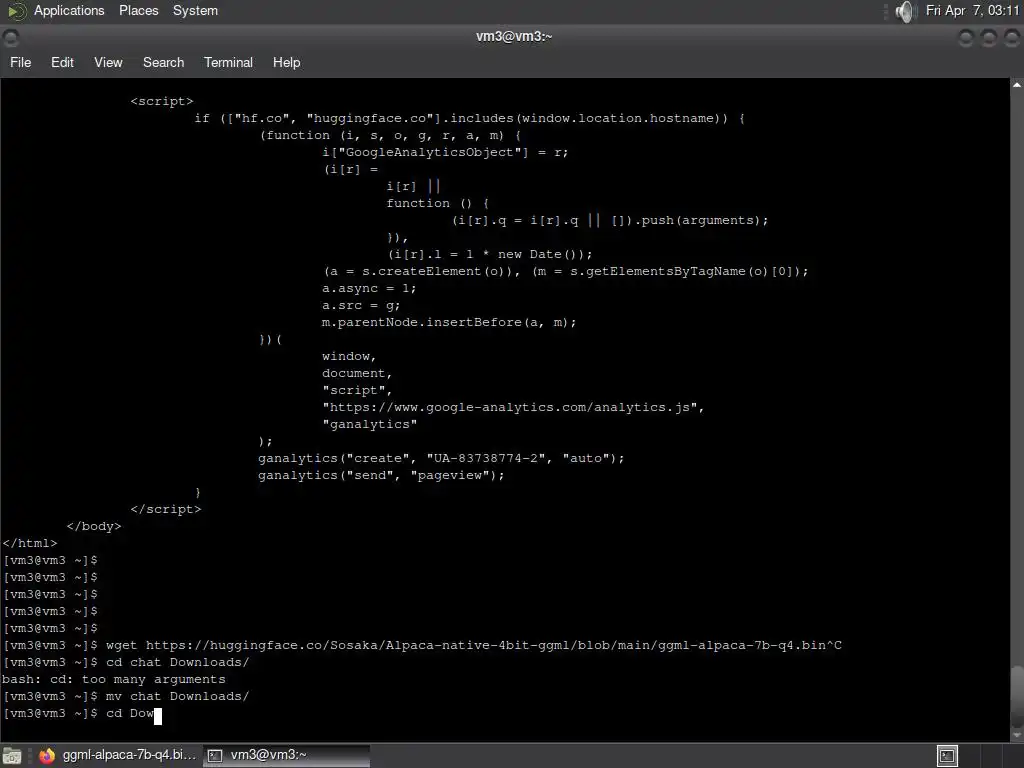Click the distro logo icon beside Applications
This screenshot has height=768, width=1024.
(x=16, y=10)
